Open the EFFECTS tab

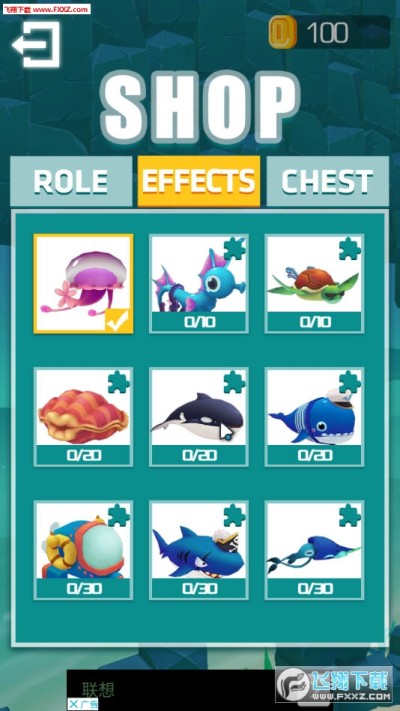pos(199,181)
